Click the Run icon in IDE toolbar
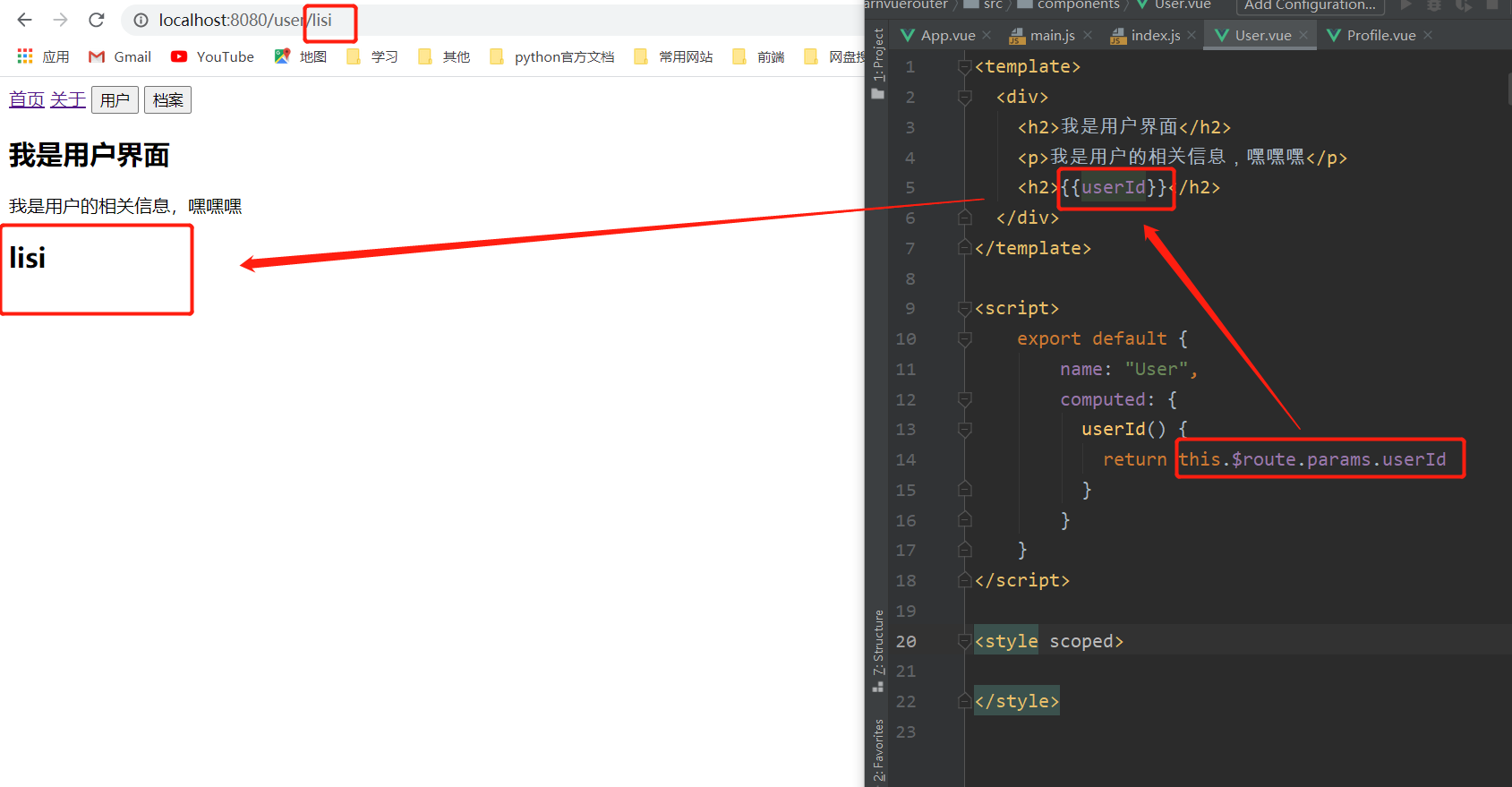1512x787 pixels. (x=1406, y=4)
